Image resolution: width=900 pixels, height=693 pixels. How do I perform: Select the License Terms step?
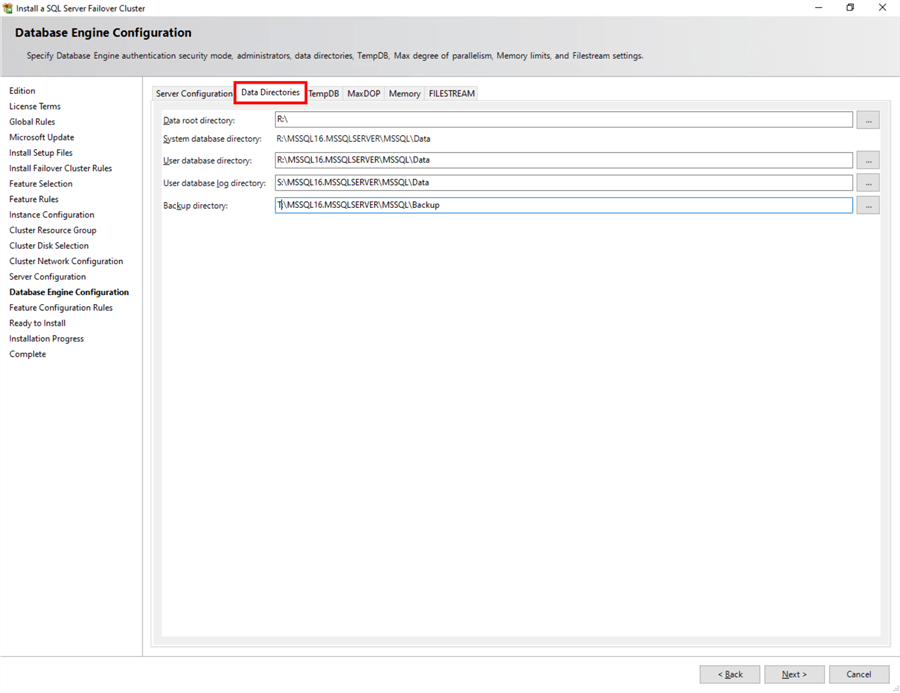(35, 106)
